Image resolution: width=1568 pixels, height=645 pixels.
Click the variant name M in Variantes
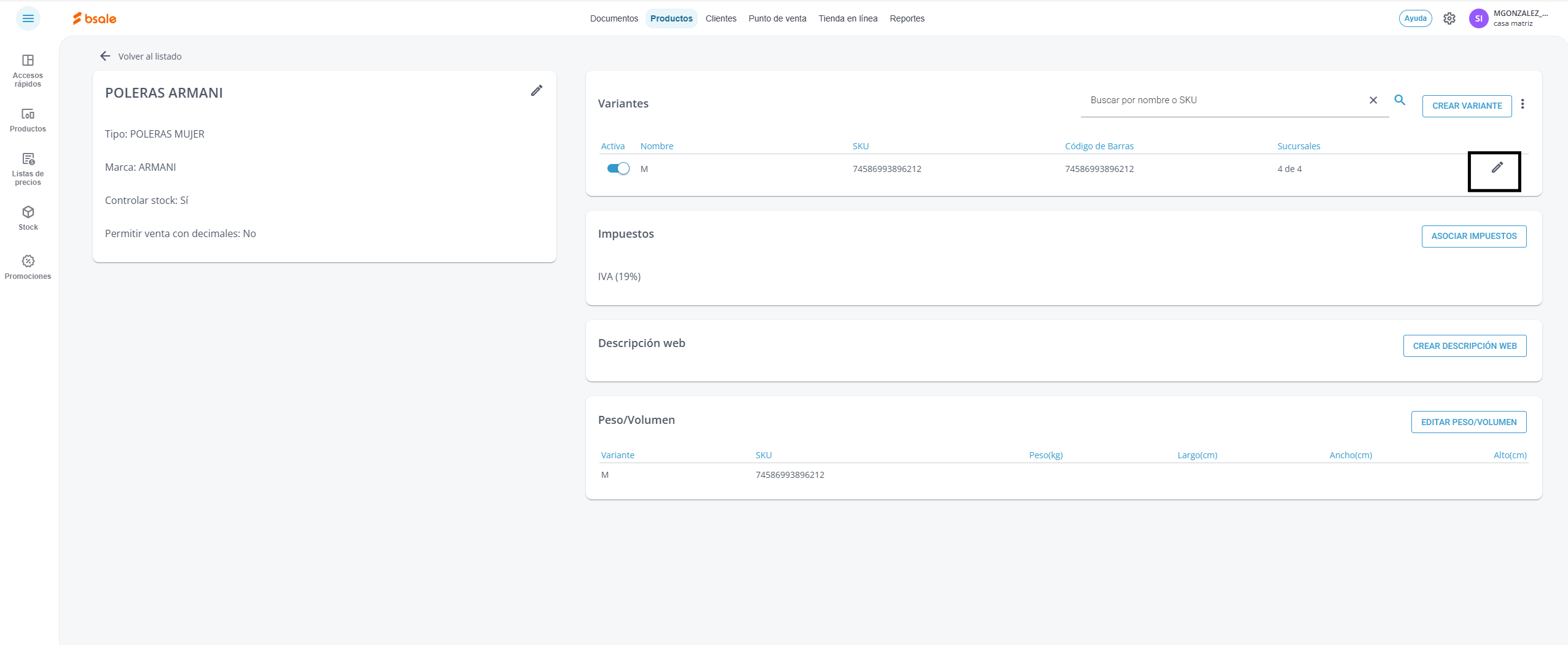[644, 169]
